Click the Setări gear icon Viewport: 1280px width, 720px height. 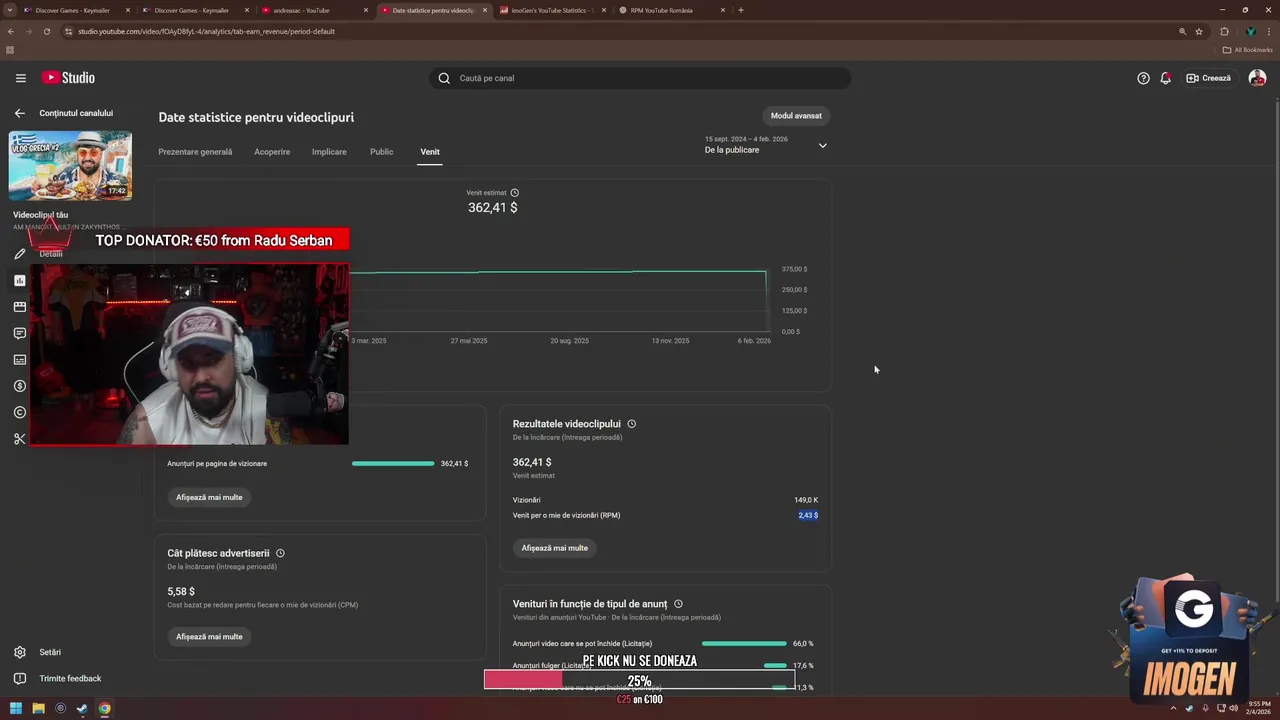point(19,652)
